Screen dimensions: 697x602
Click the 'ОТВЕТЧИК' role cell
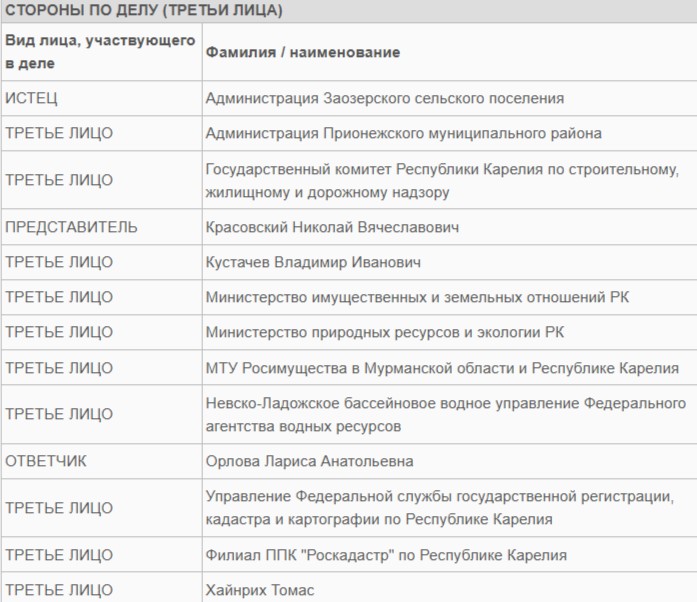click(x=46, y=461)
